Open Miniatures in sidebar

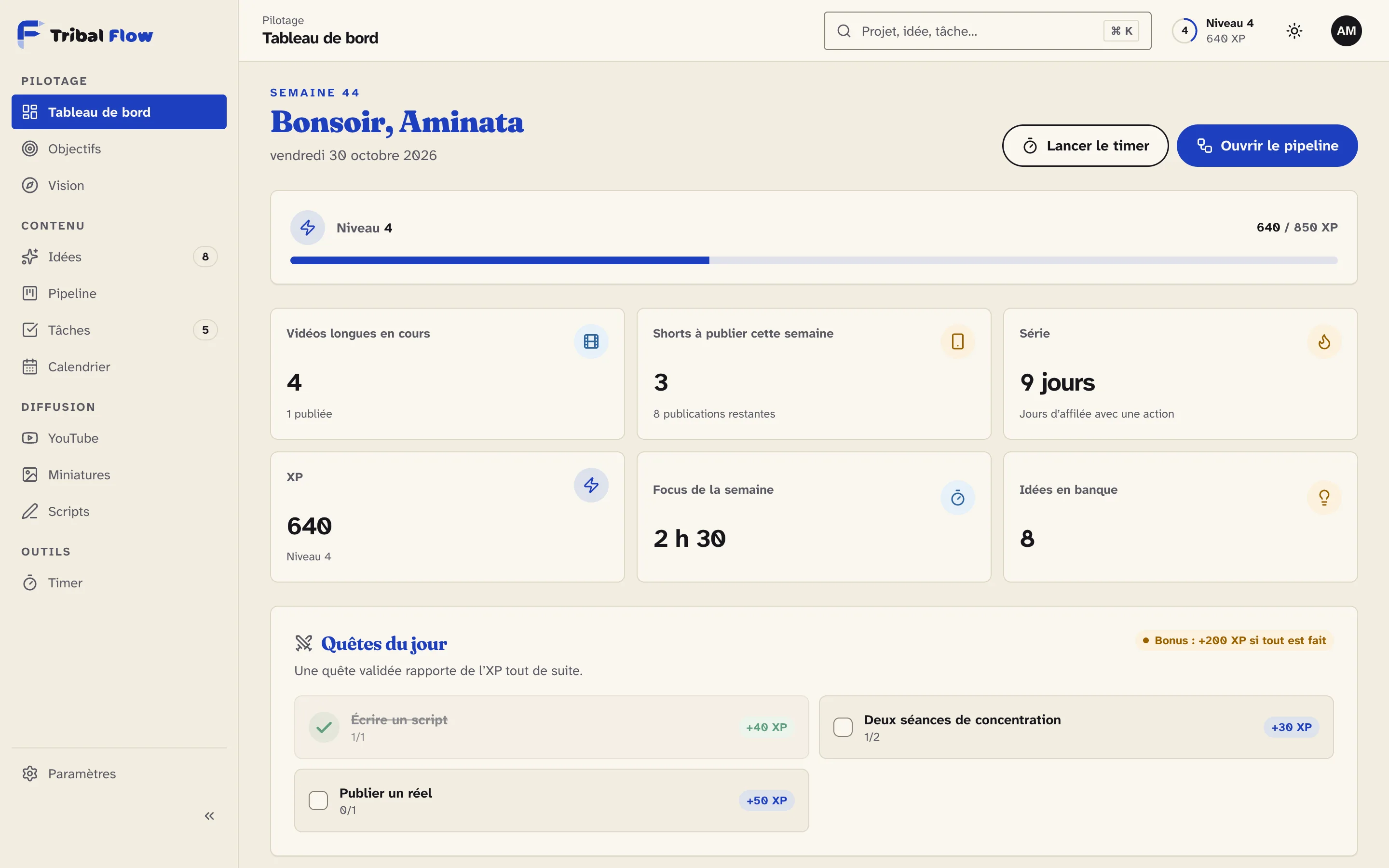(x=119, y=475)
